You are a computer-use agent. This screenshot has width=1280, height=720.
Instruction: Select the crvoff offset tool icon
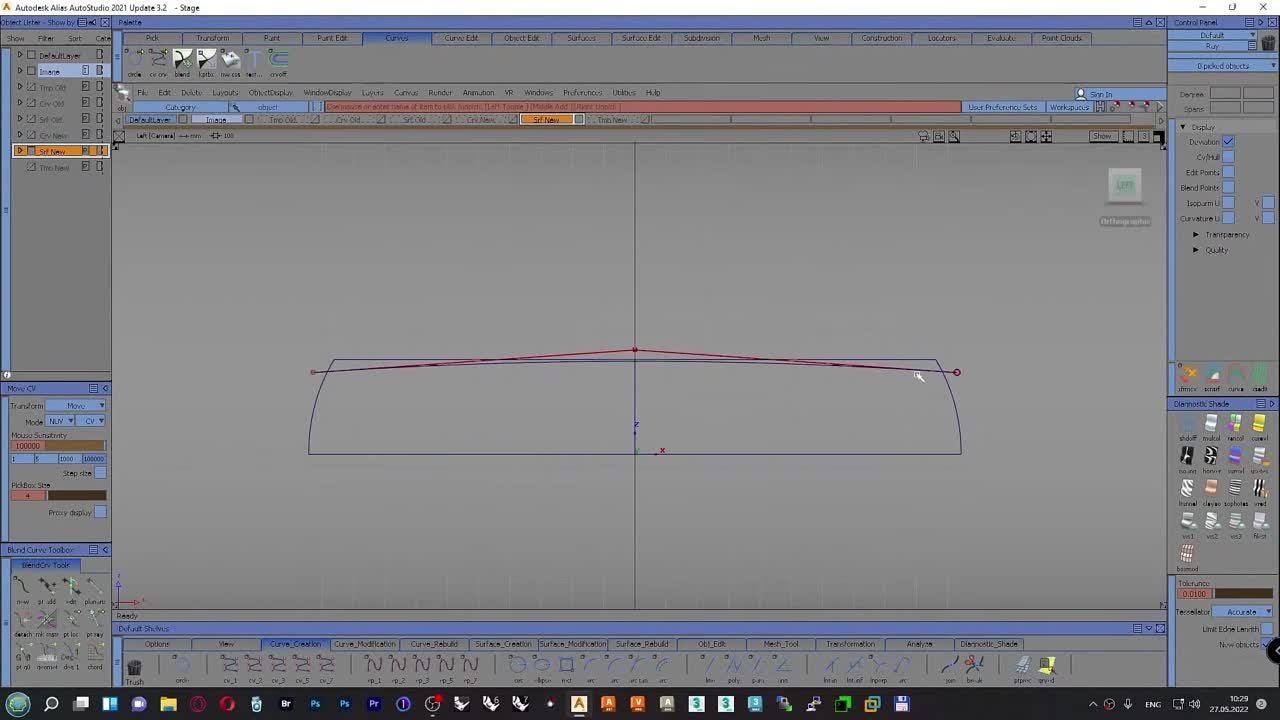tap(278, 60)
